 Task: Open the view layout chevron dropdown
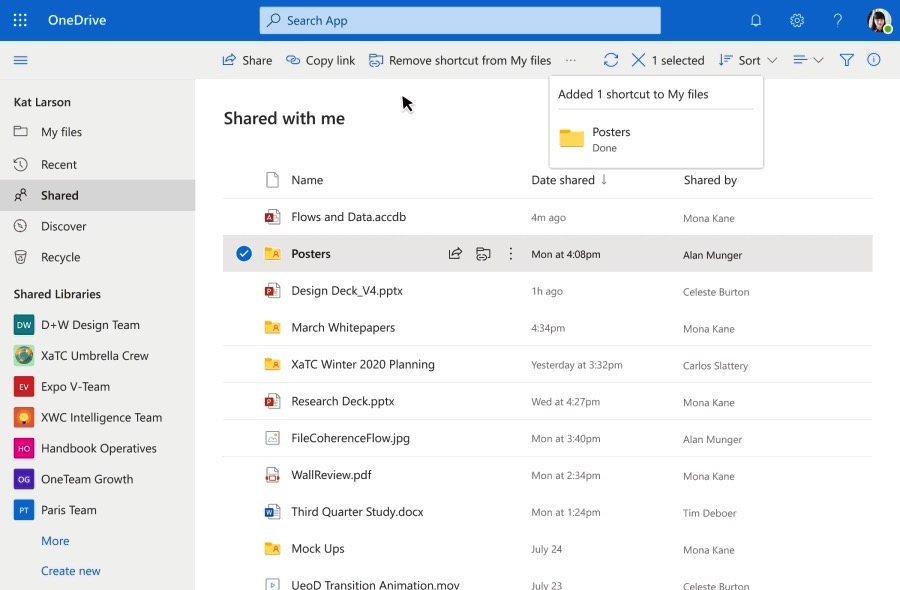click(806, 60)
